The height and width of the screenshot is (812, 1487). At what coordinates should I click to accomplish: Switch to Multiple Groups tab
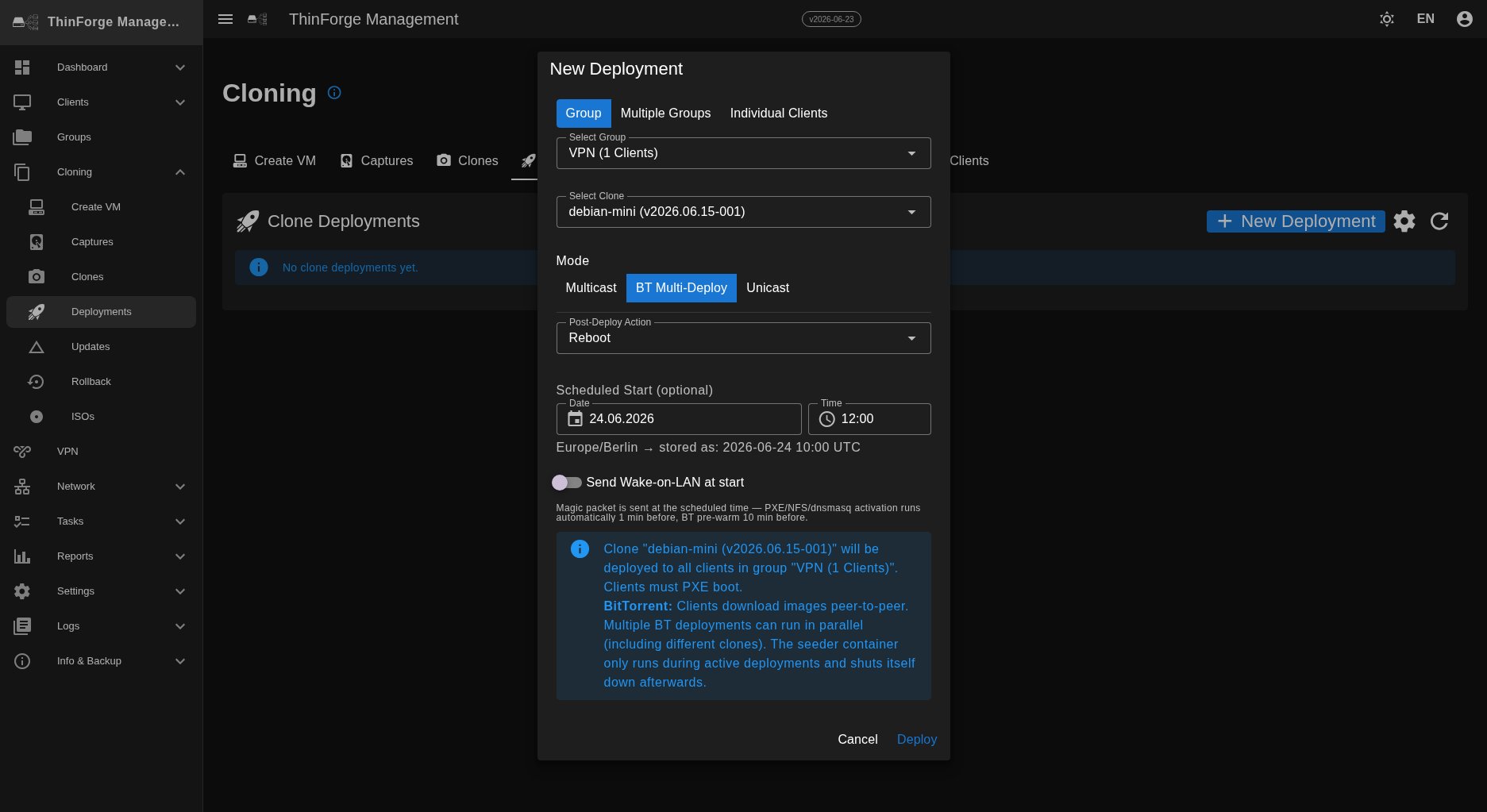[x=665, y=114]
